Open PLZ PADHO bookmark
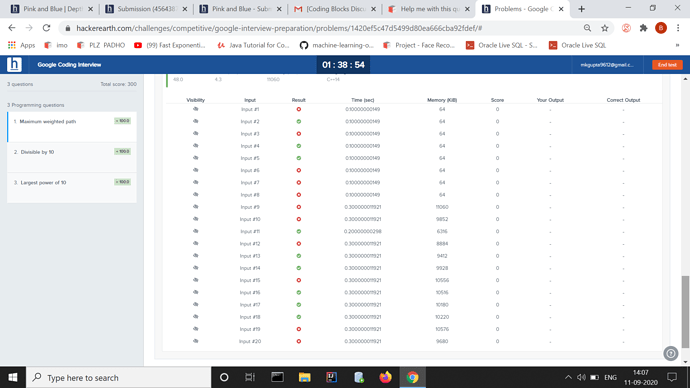 pos(101,45)
